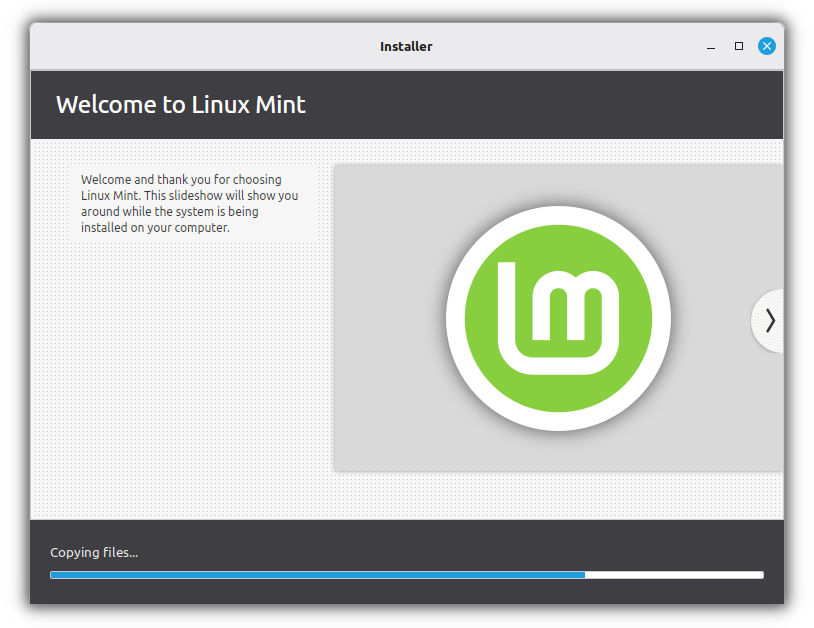Click the "Welcome to Linux Mint" heading
The image size is (814, 628).
click(x=181, y=104)
